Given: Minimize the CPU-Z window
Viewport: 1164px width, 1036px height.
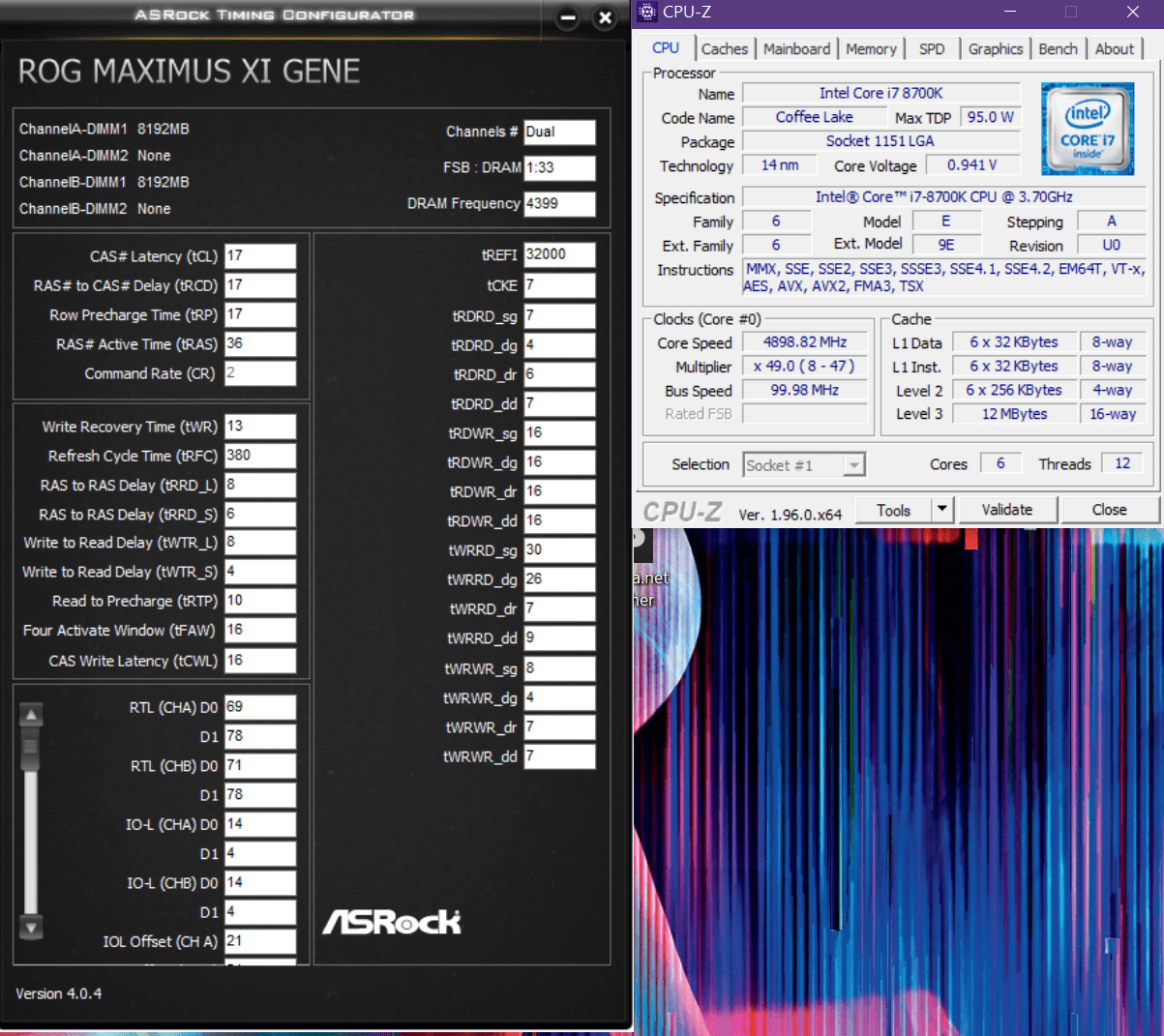Looking at the screenshot, I should (1009, 13).
